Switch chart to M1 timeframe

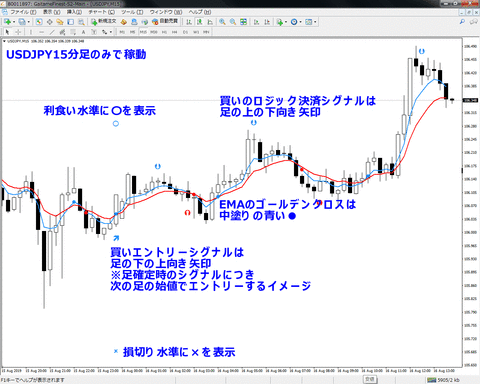click(x=122, y=32)
